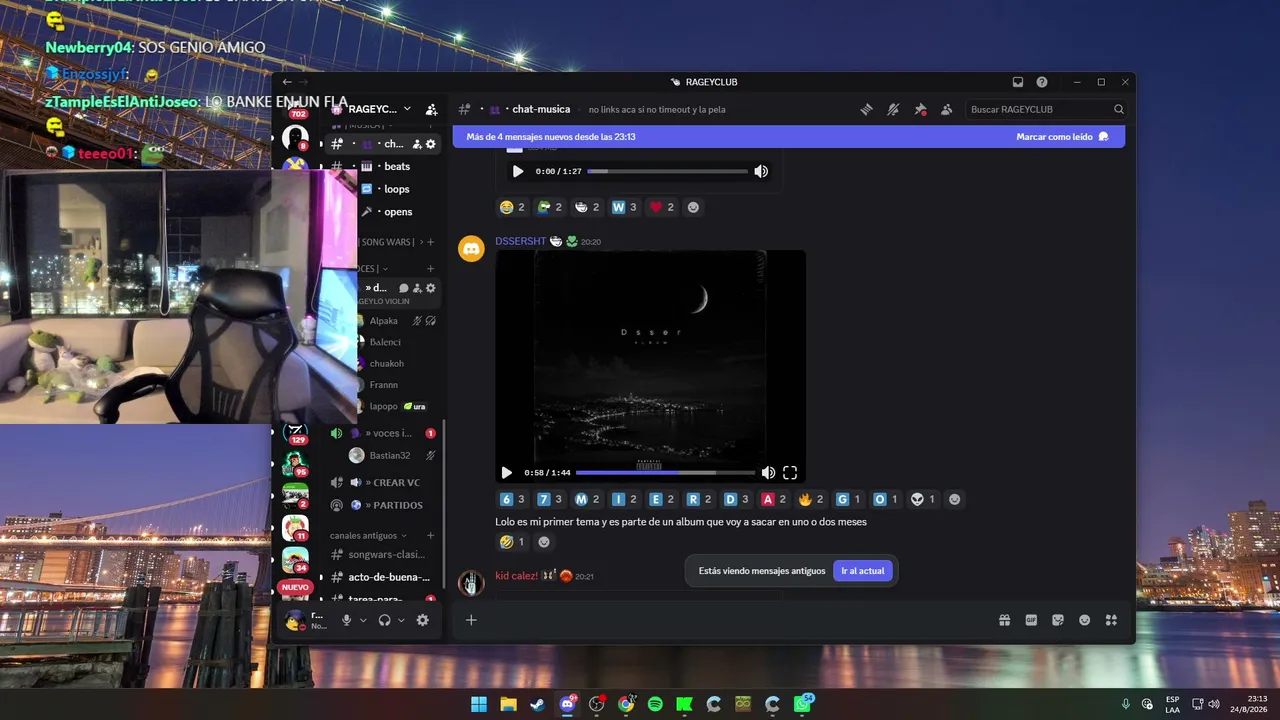Open the gift picker in message bar
1280x720 pixels.
(x=1004, y=620)
